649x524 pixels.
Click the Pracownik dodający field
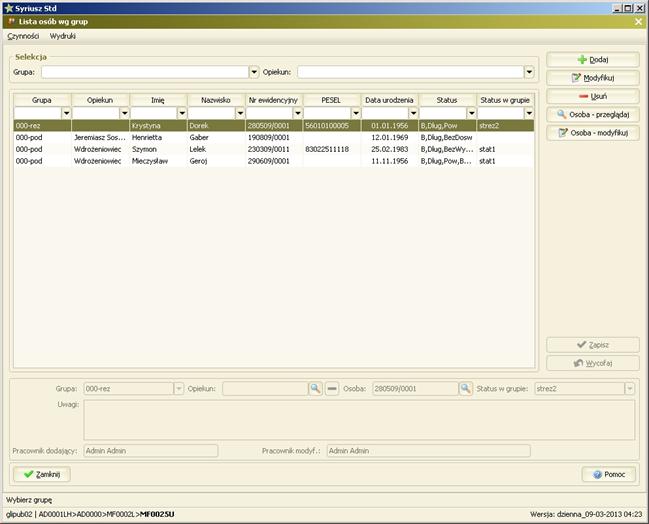151,451
